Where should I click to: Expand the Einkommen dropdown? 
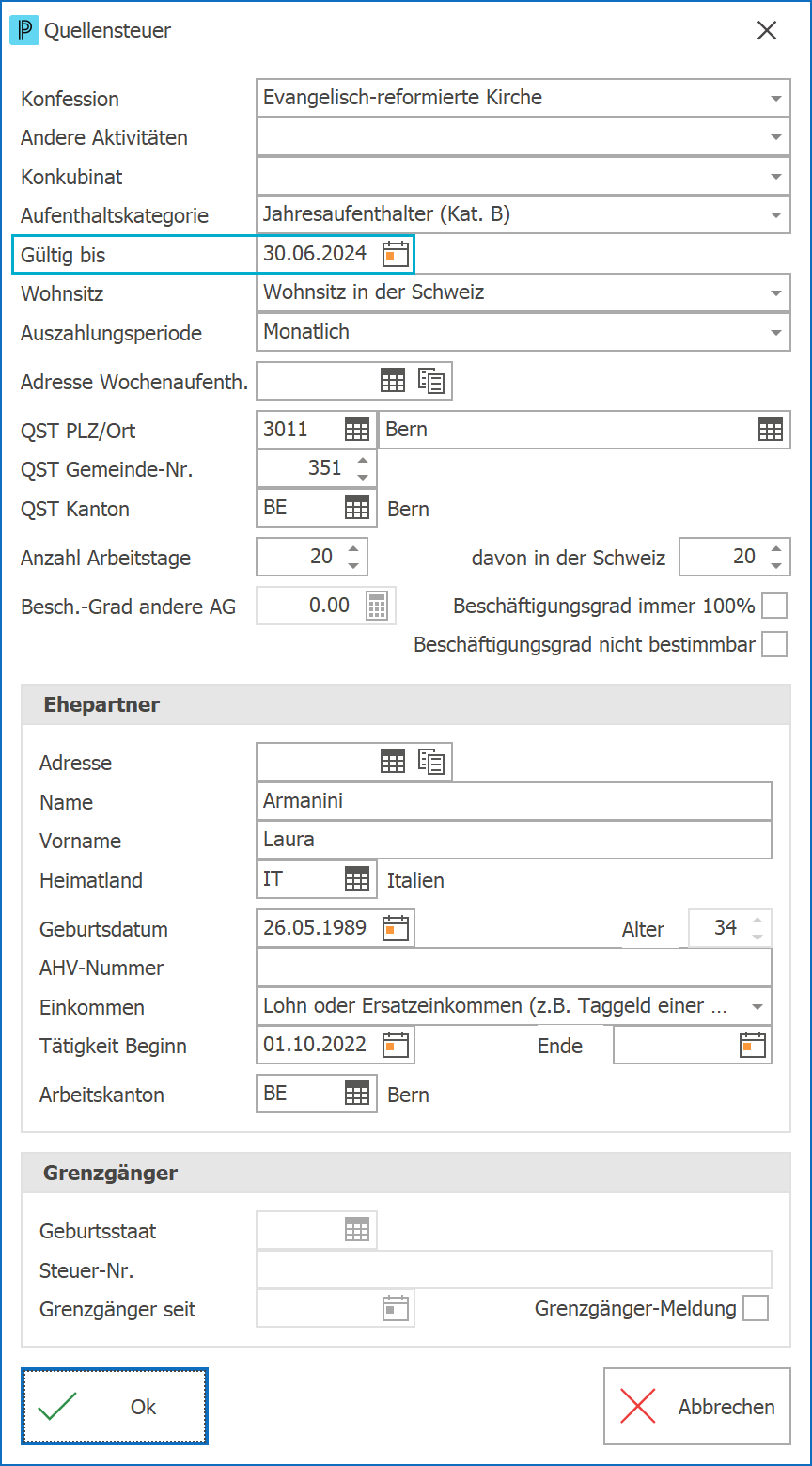pyautogui.click(x=757, y=1006)
